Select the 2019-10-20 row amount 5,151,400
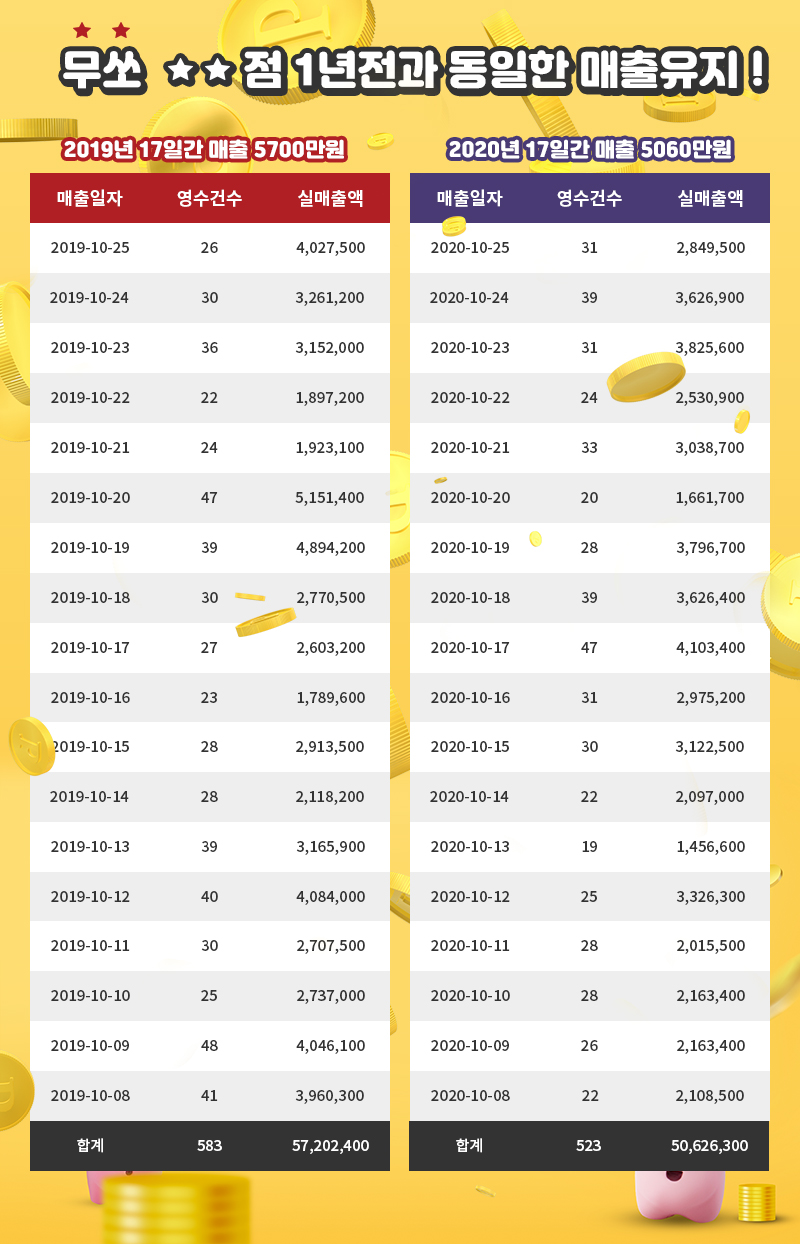 point(330,497)
